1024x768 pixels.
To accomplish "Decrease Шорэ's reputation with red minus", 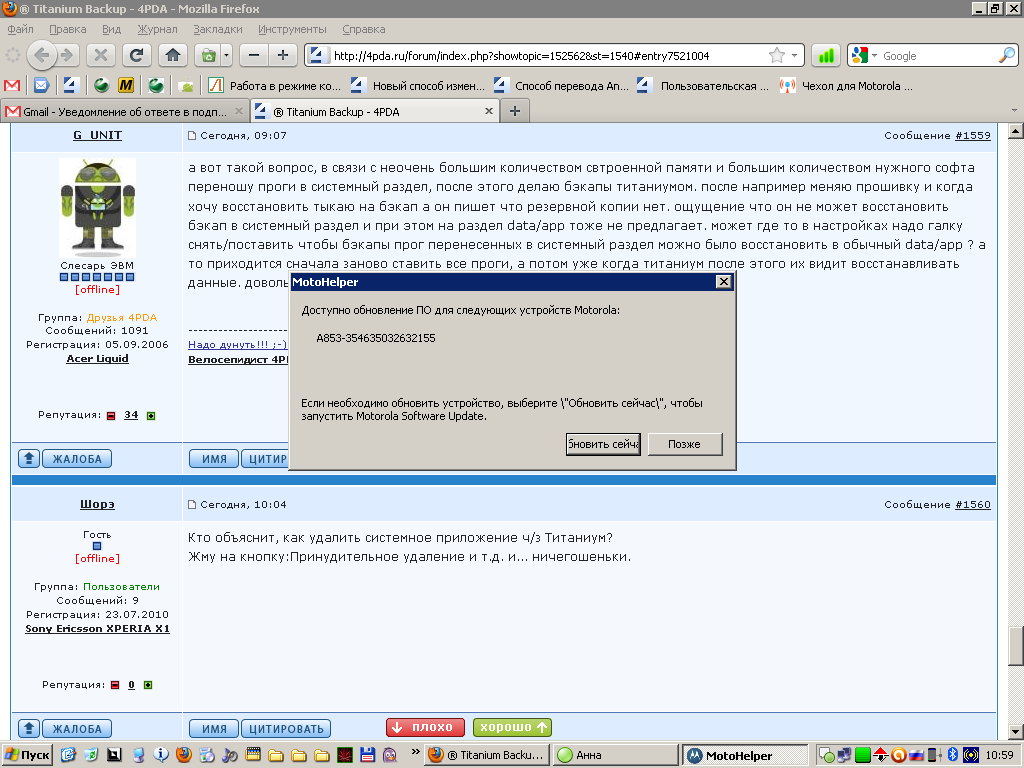I will tap(115, 685).
